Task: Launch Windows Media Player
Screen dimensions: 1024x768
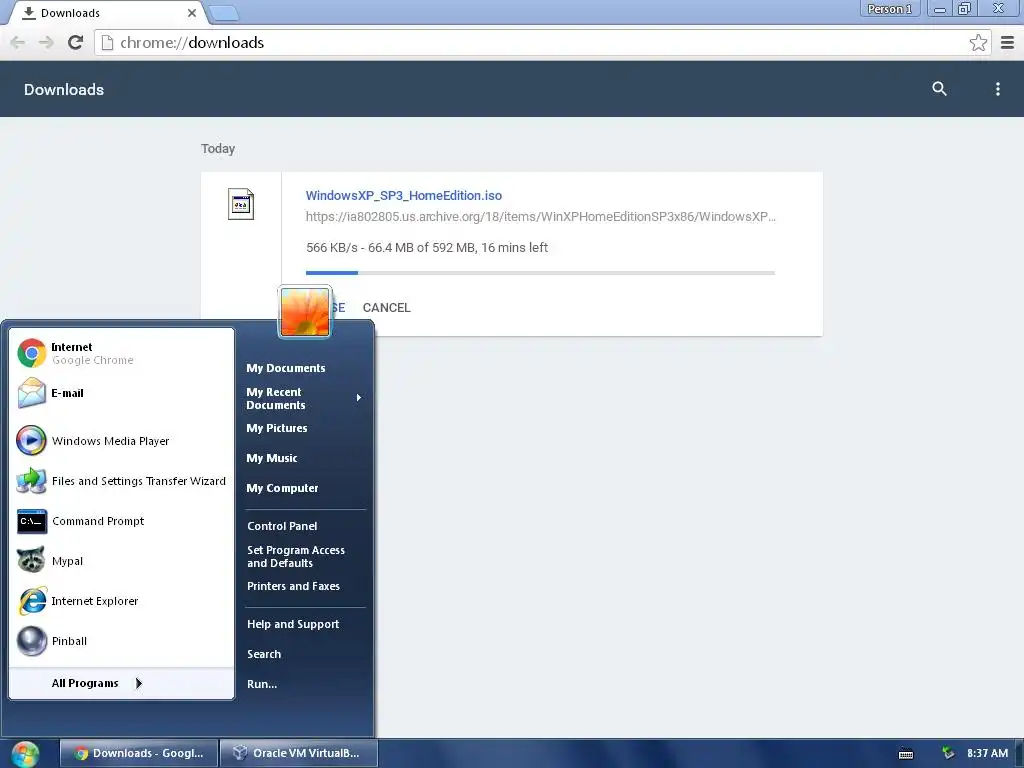Action: click(121, 441)
